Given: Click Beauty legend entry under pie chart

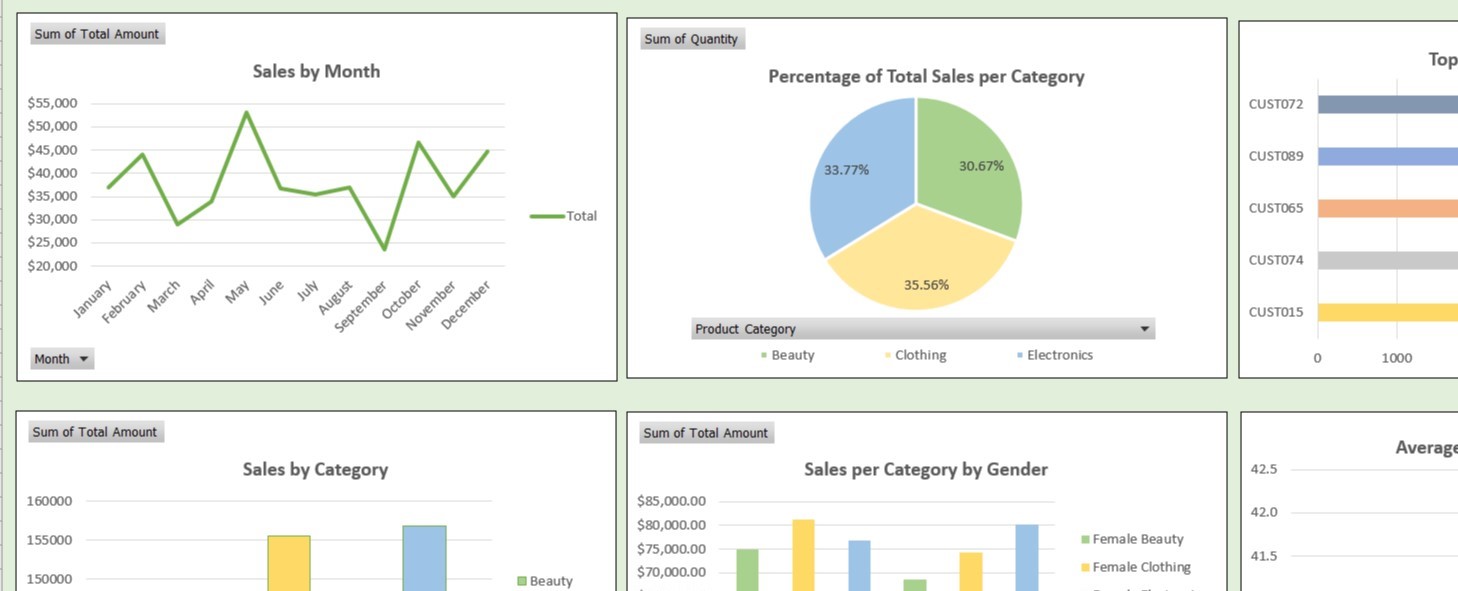Looking at the screenshot, I should point(788,355).
